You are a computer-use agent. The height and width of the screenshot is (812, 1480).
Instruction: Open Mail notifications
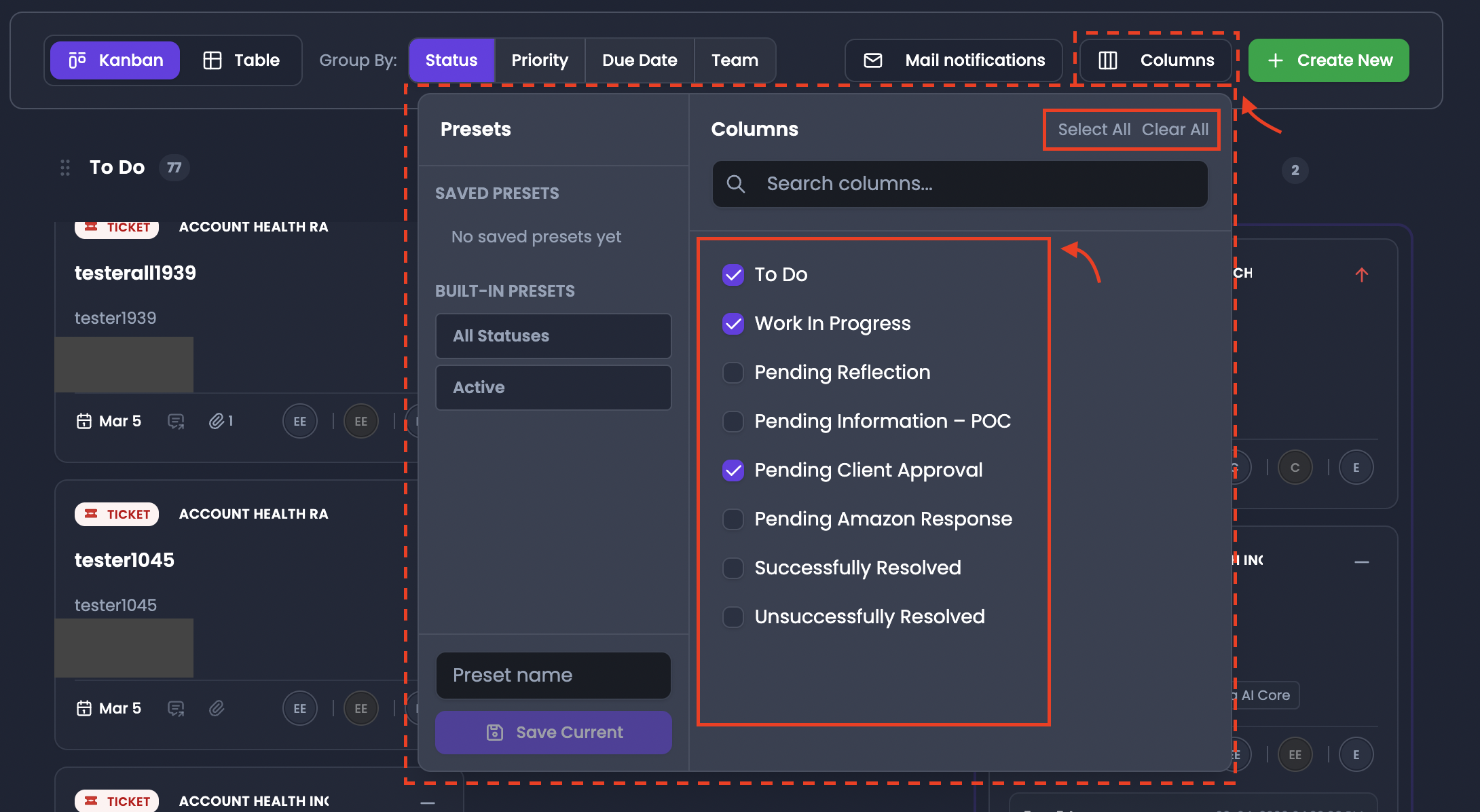pyautogui.click(x=953, y=60)
